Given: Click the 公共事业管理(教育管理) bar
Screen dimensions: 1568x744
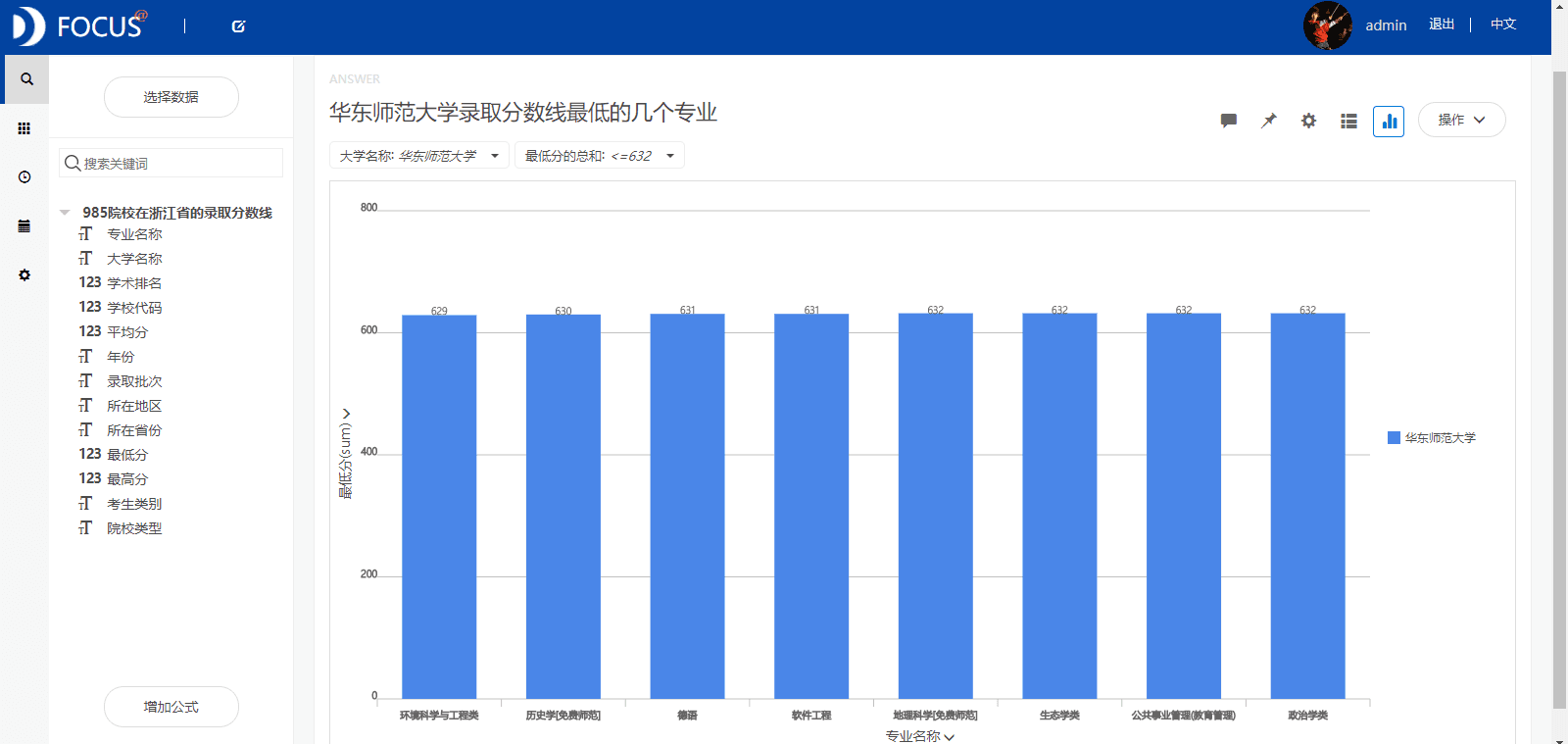Looking at the screenshot, I should [1184, 506].
